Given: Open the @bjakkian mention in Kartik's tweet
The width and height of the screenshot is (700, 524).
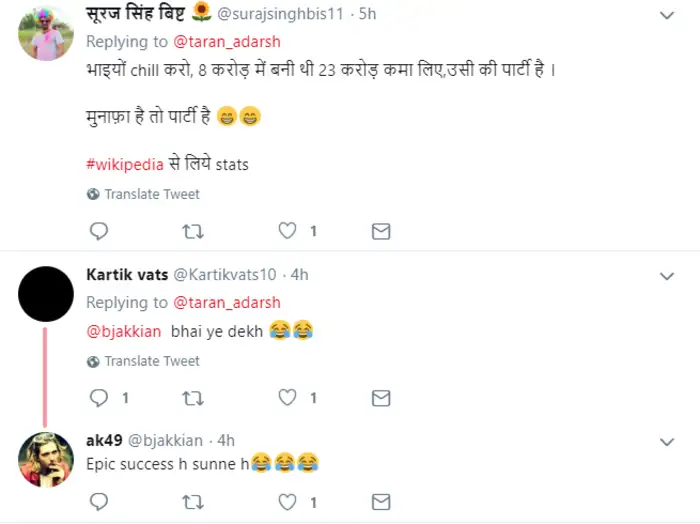Looking at the screenshot, I should click(124, 330).
